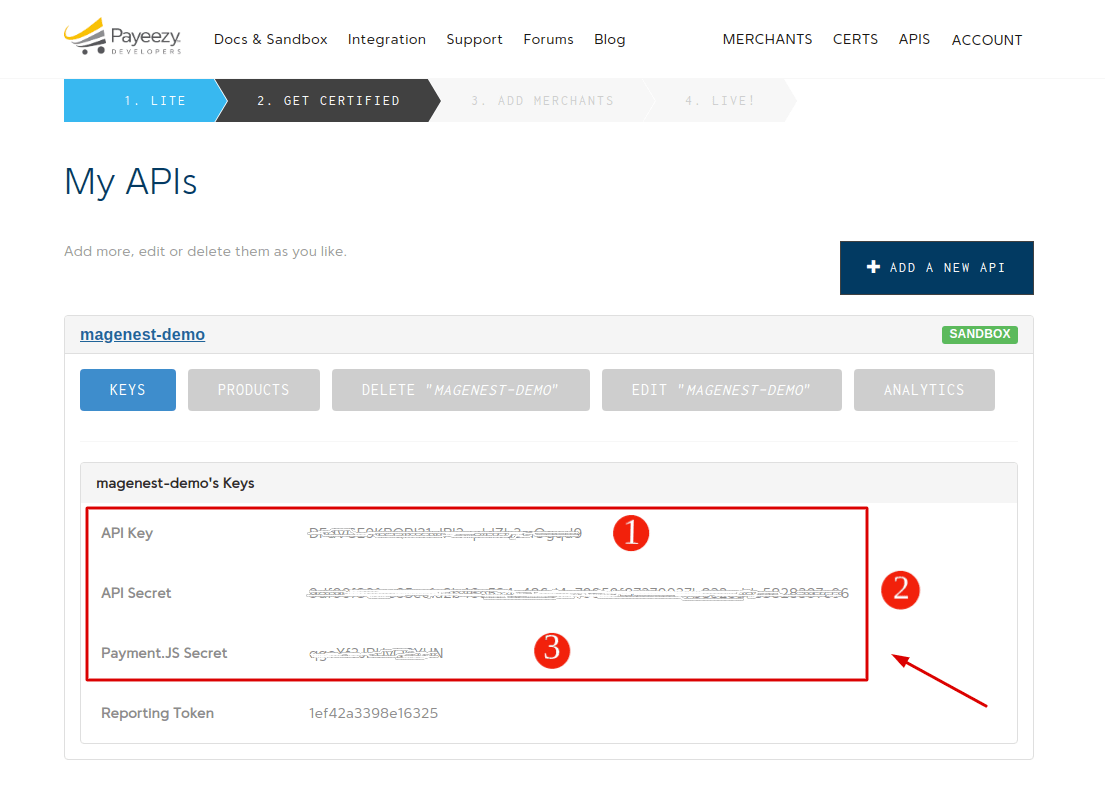The image size is (1105, 788).
Task: Switch to the PRODUCTS tab
Action: point(254,390)
